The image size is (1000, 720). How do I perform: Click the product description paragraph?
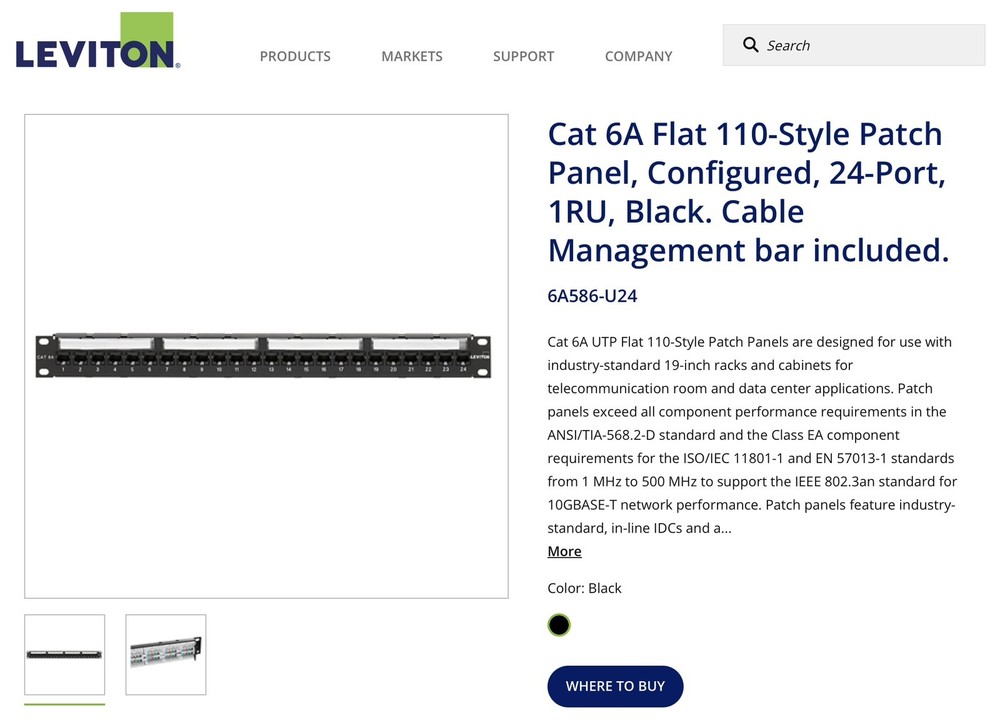pyautogui.click(x=752, y=434)
